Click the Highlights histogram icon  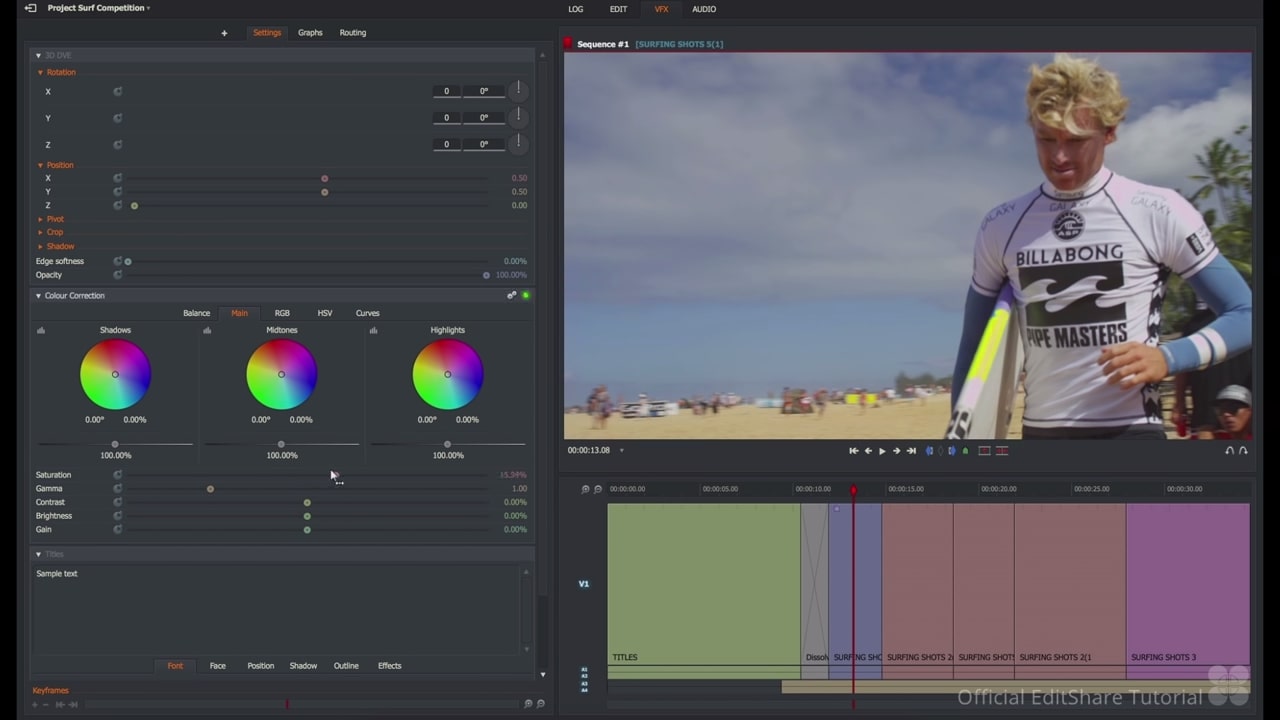[373, 330]
